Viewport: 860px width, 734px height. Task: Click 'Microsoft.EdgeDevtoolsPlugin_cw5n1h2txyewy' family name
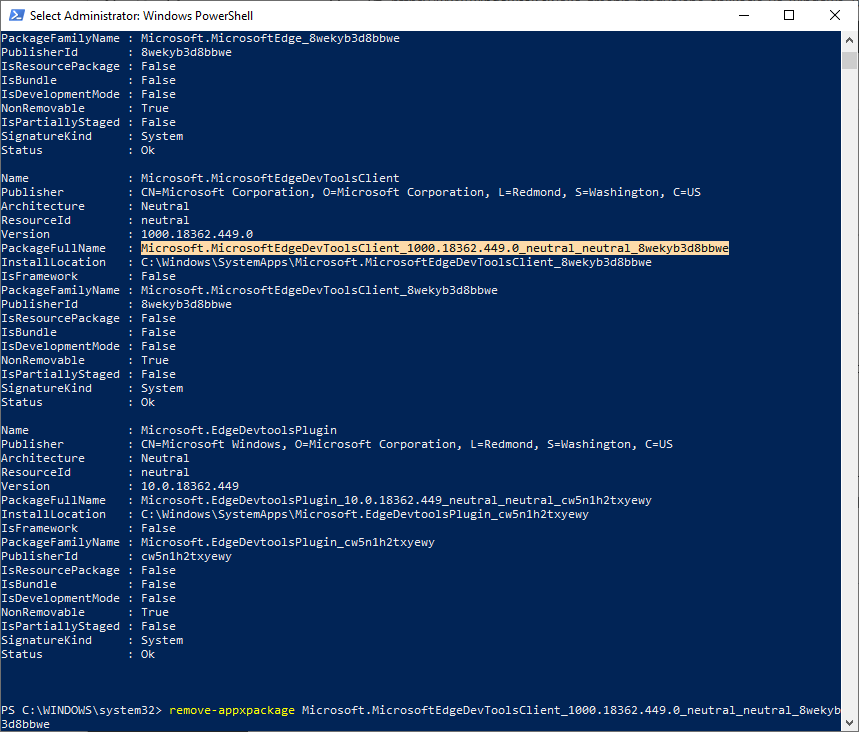pyautogui.click(x=287, y=543)
